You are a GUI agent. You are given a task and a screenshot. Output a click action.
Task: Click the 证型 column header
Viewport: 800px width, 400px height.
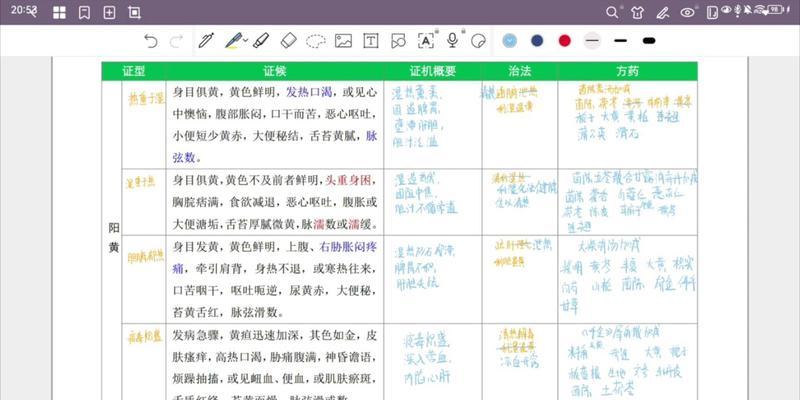[134, 71]
